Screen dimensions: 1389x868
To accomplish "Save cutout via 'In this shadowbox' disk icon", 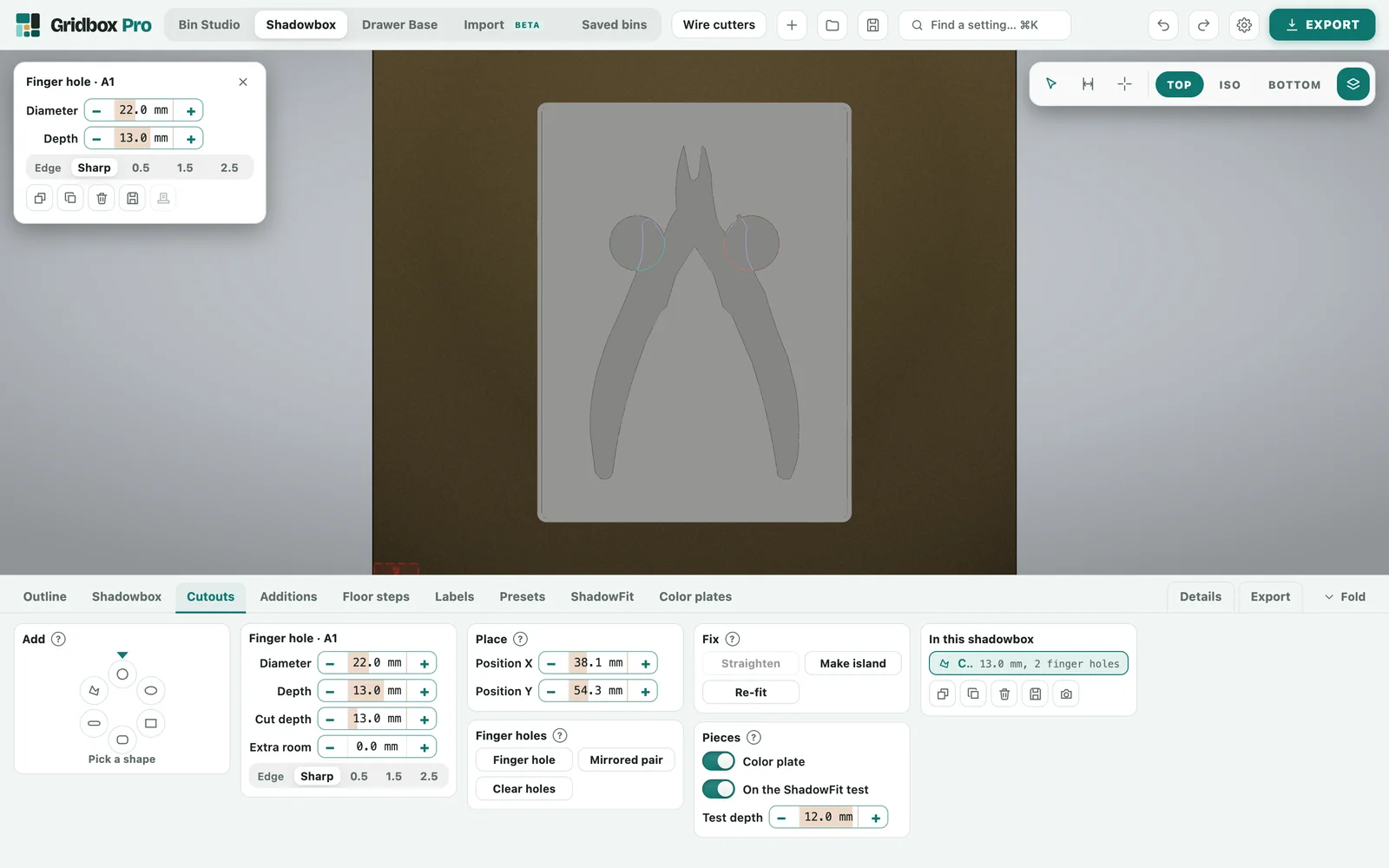I will coord(1035,694).
